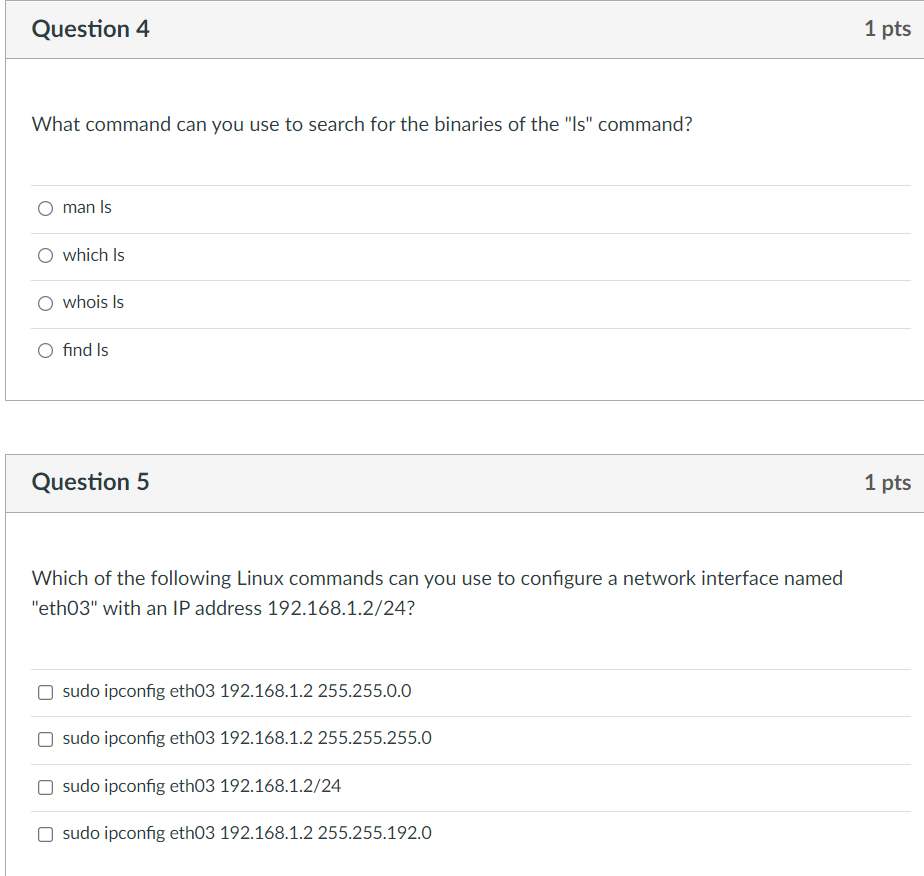Select the "whois ls" answer option

click(x=45, y=303)
